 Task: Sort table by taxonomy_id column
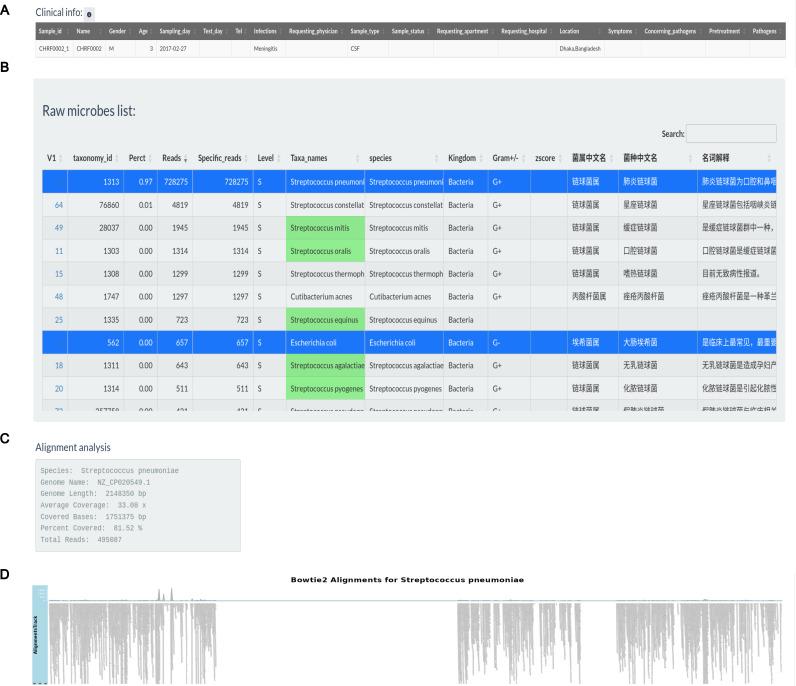click(x=93, y=158)
